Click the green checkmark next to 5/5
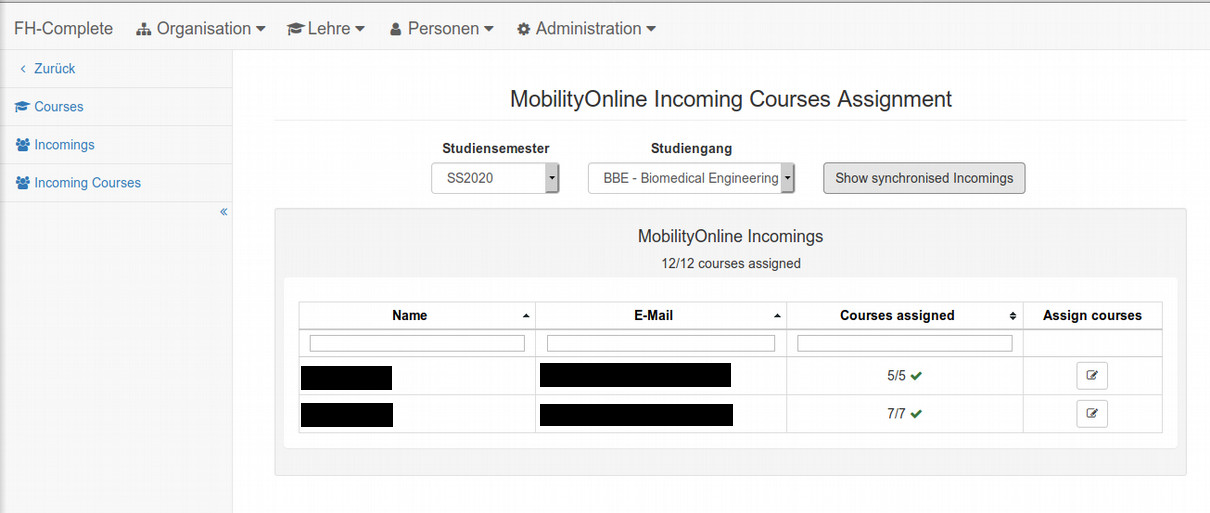This screenshot has width=1210, height=513. [x=916, y=376]
